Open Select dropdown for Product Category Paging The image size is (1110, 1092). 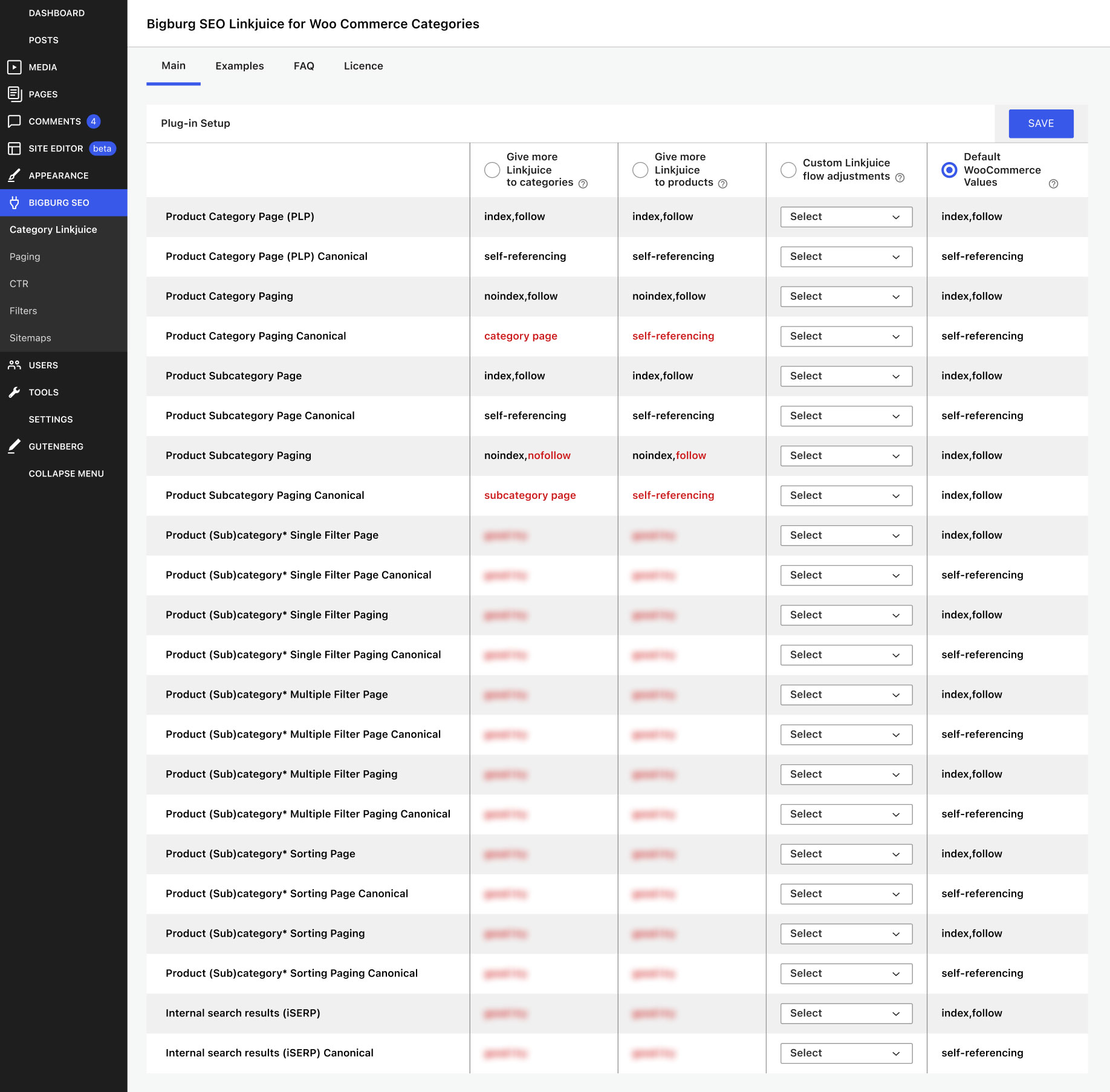[x=846, y=297]
